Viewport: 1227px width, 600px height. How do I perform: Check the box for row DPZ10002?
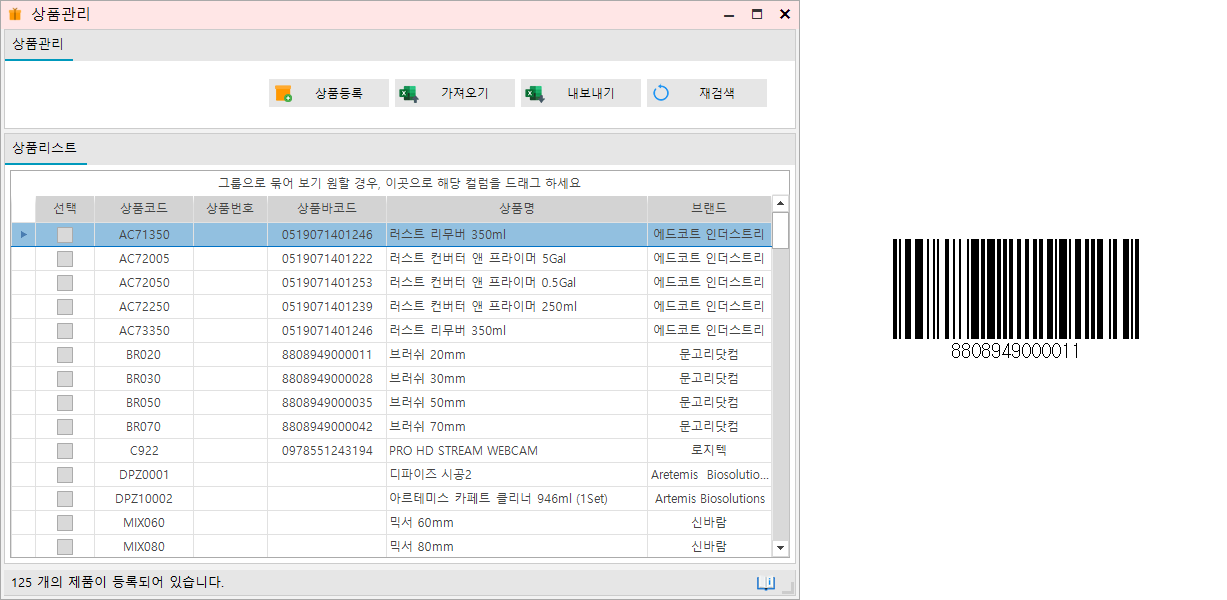65,499
